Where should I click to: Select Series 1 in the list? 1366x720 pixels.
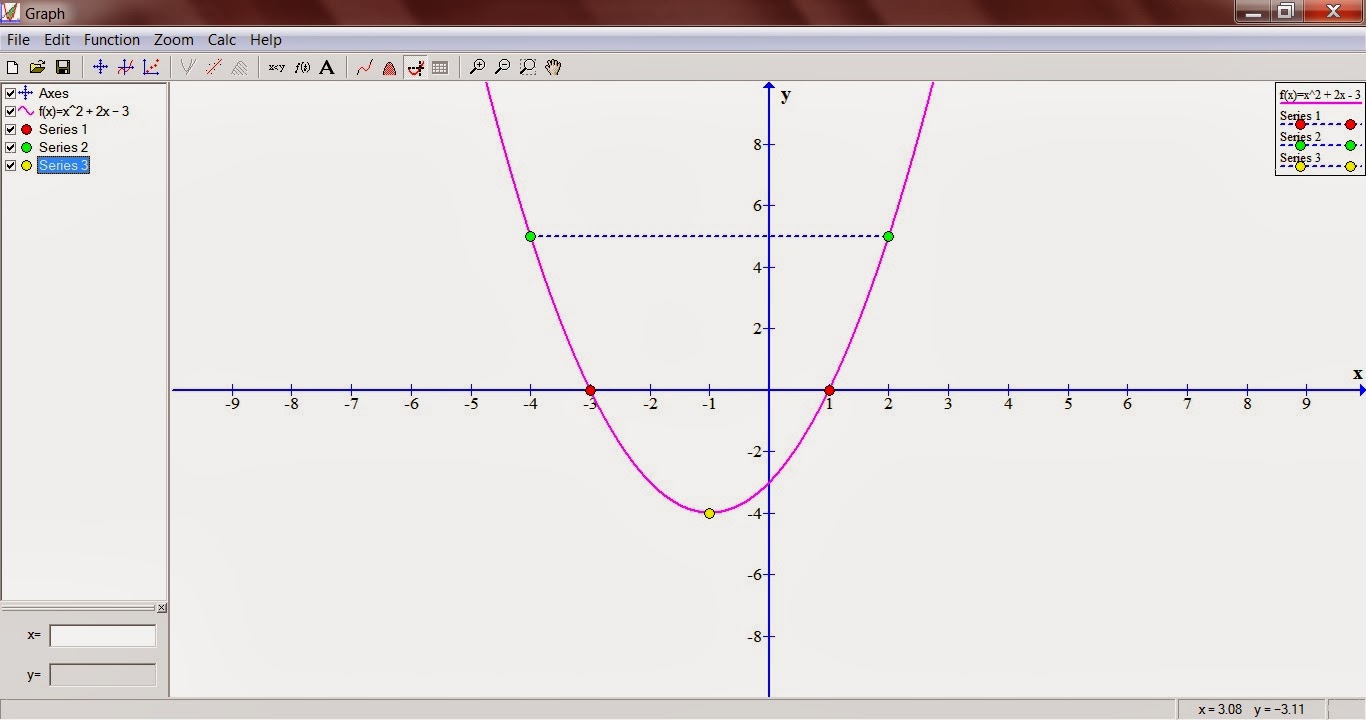[x=63, y=129]
